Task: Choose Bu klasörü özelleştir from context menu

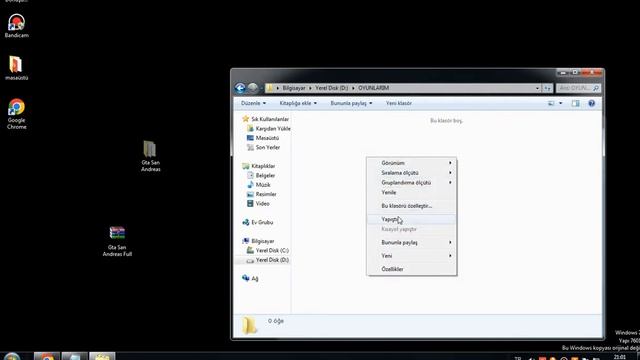Action: click(411, 206)
